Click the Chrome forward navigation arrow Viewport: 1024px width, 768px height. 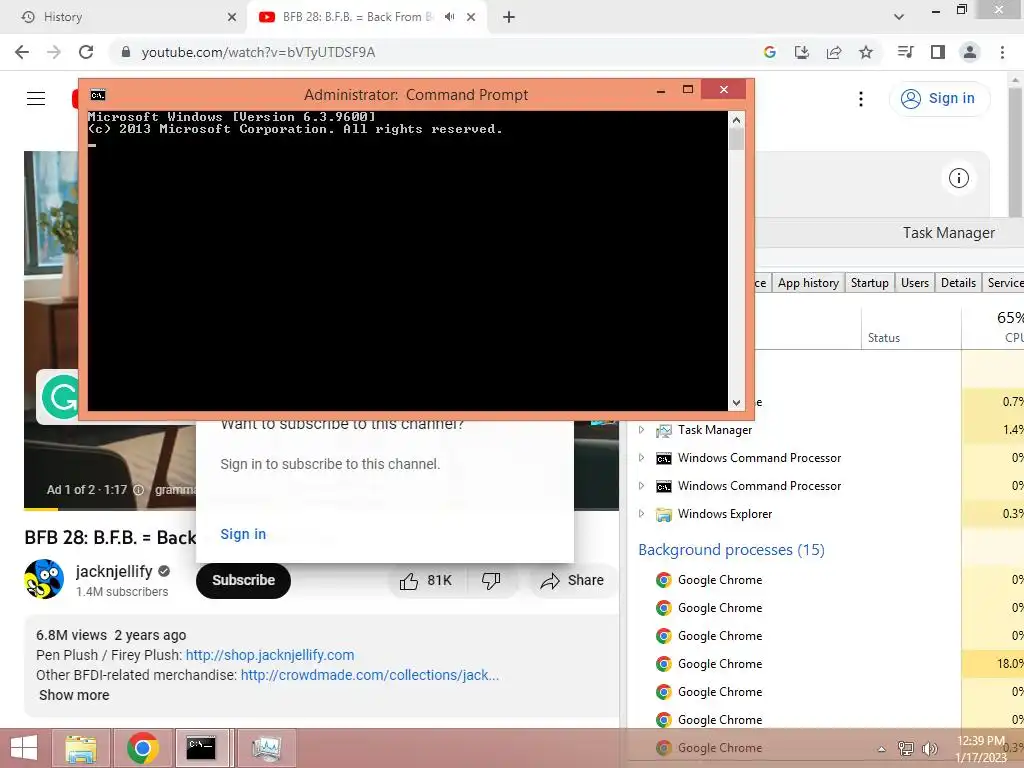(54, 52)
